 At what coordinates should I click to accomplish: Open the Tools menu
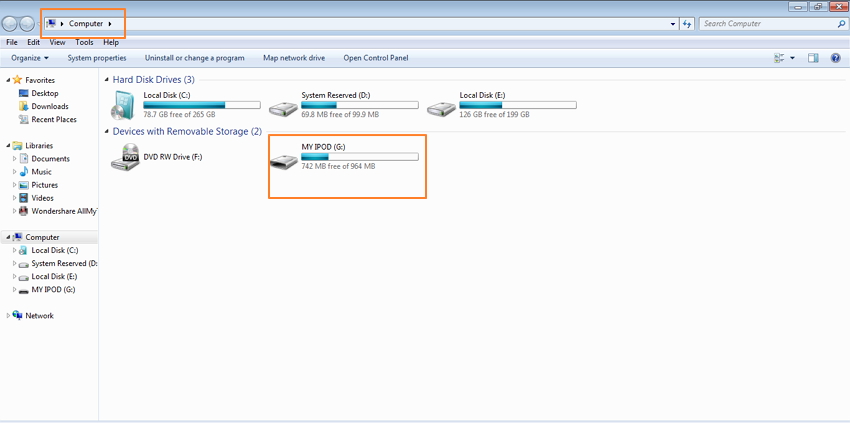(84, 42)
